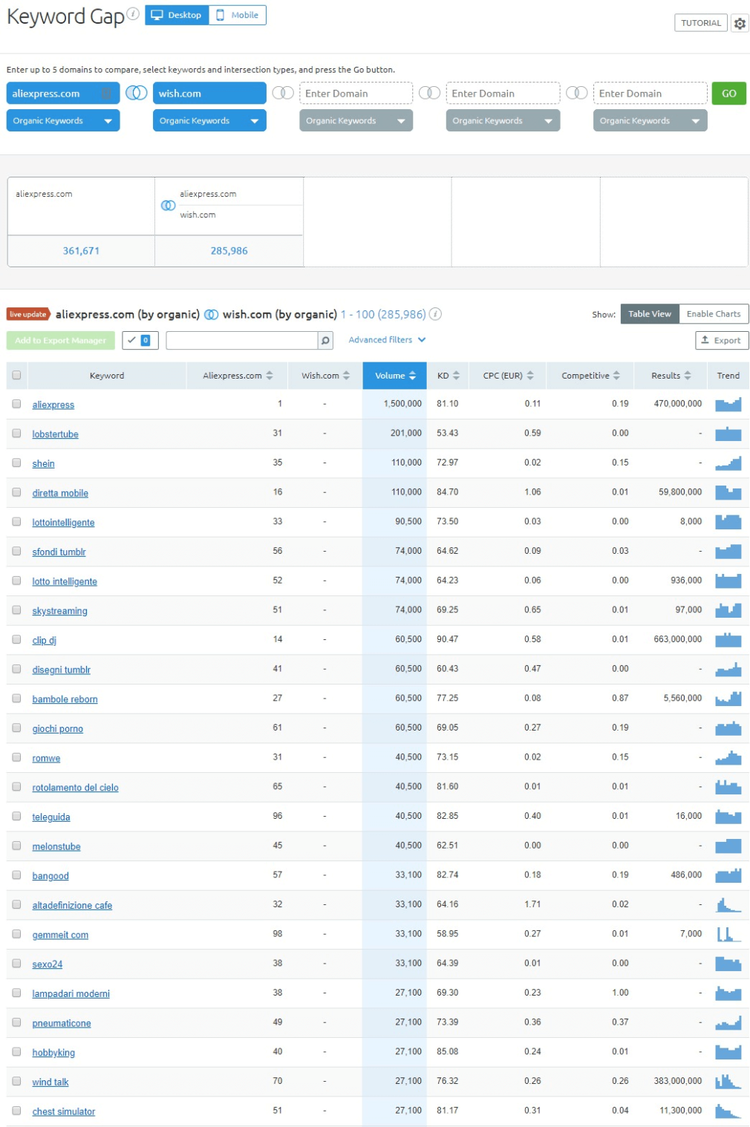The height and width of the screenshot is (1127, 750).
Task: Open the skystreaming keyword link
Action: (60, 611)
